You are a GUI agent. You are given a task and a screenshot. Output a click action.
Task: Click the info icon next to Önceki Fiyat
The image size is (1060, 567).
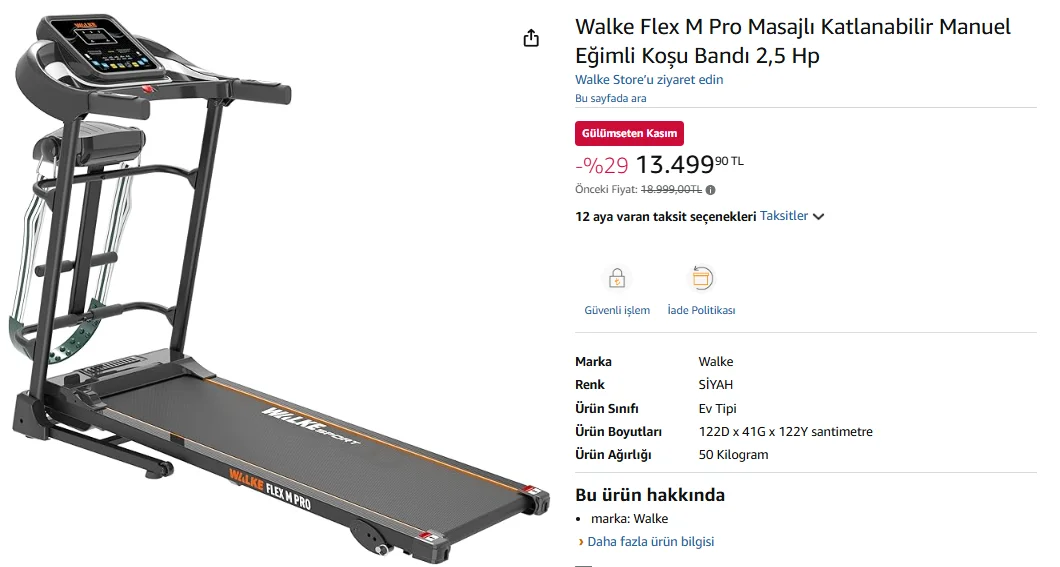click(x=710, y=189)
